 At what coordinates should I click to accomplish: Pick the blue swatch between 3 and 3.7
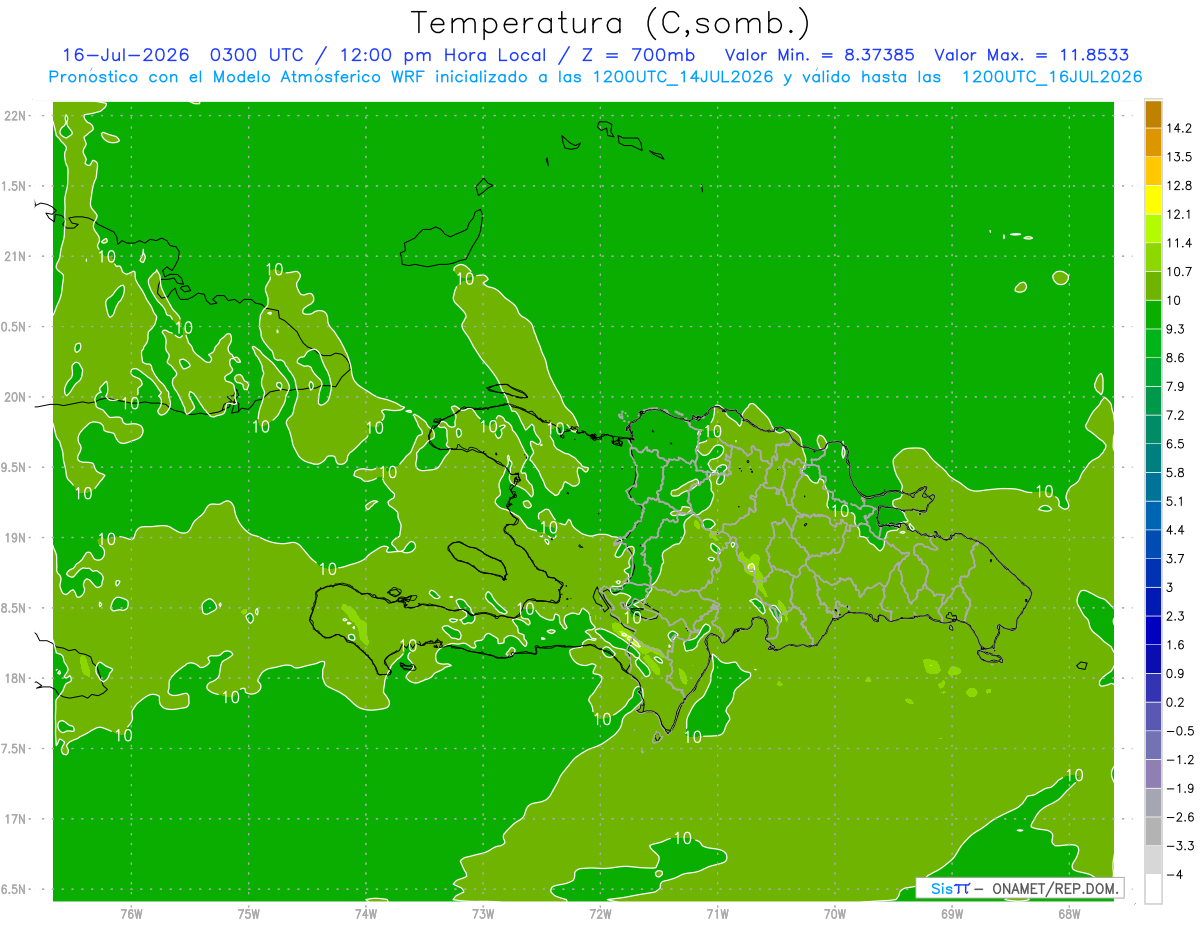[1153, 573]
